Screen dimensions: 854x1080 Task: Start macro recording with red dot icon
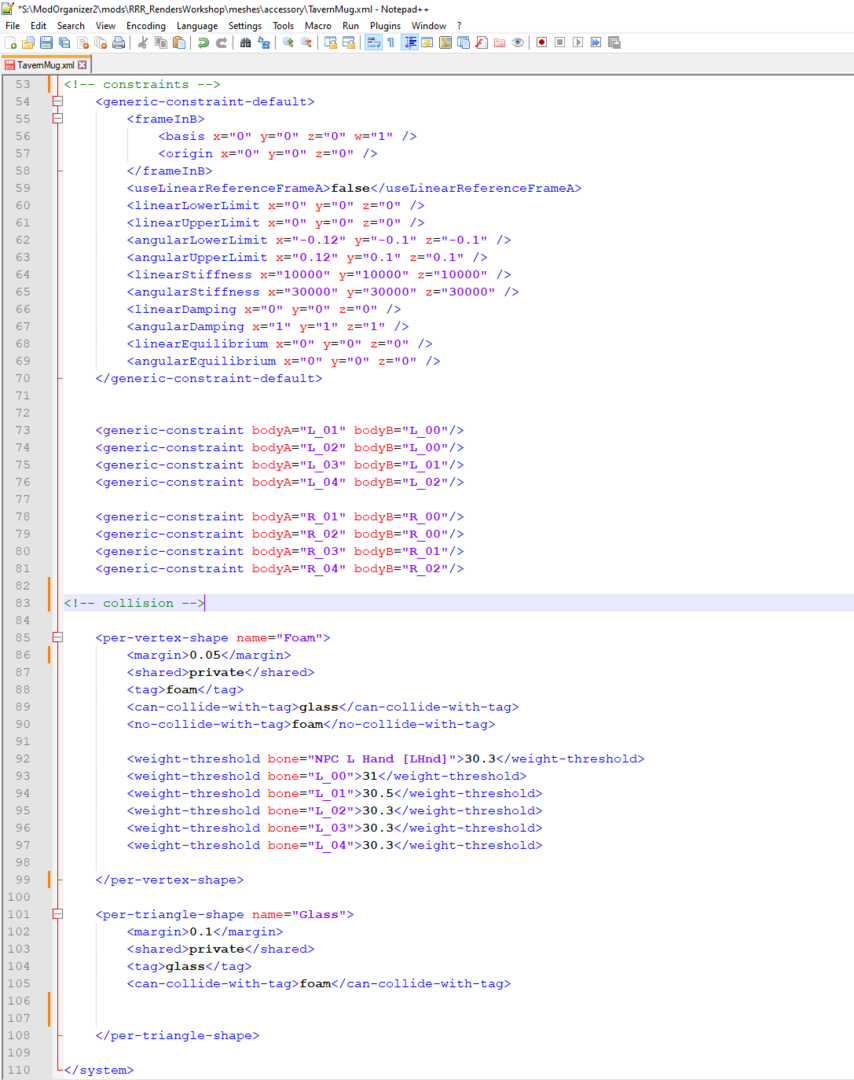pyautogui.click(x=542, y=43)
